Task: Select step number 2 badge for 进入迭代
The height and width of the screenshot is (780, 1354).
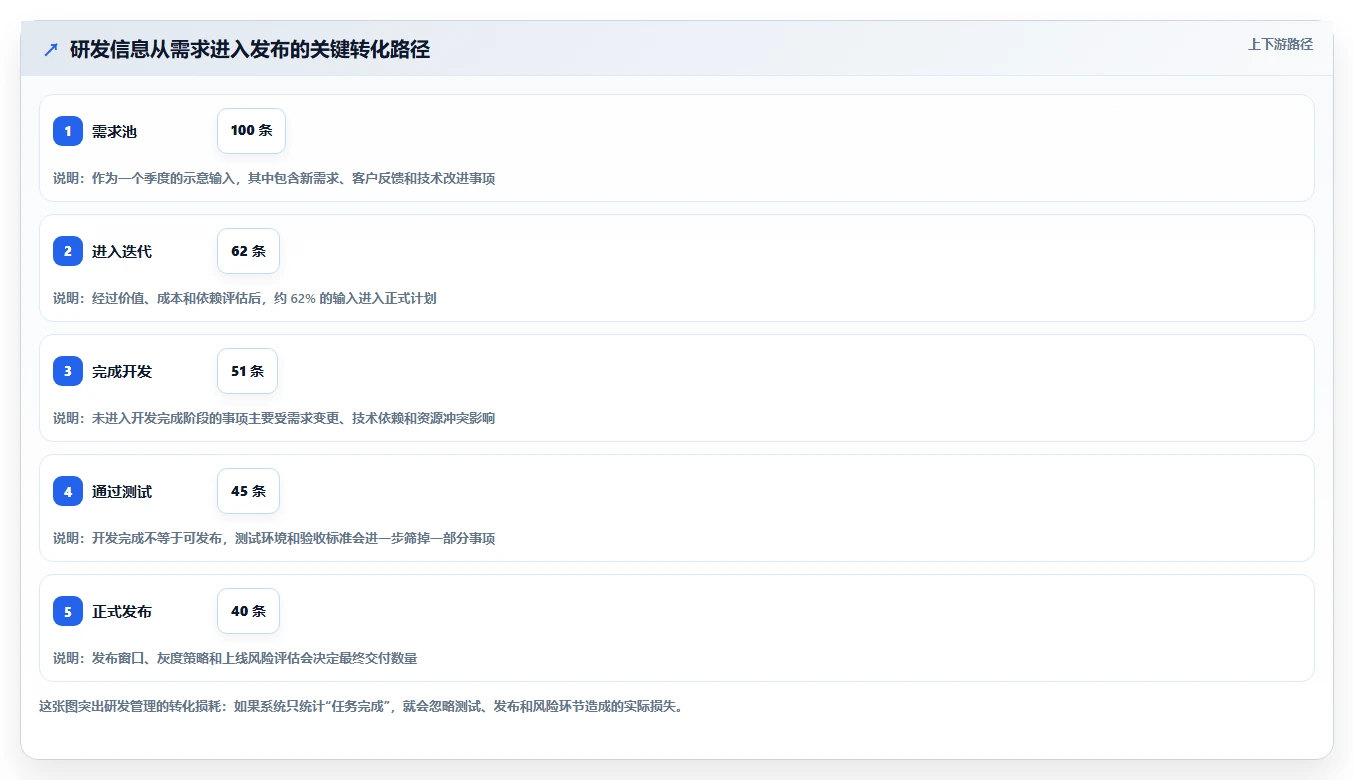Action: click(x=68, y=251)
